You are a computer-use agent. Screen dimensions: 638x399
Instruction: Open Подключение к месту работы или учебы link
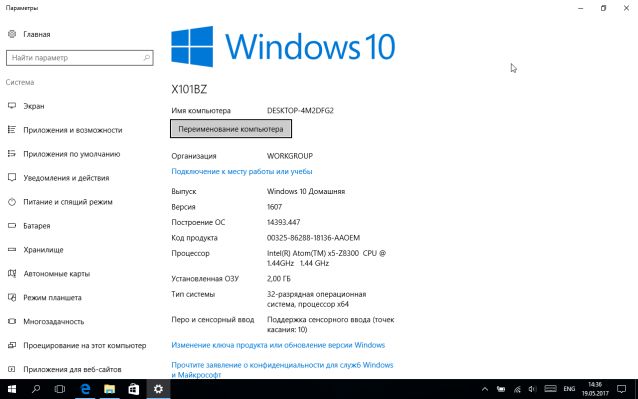click(242, 172)
